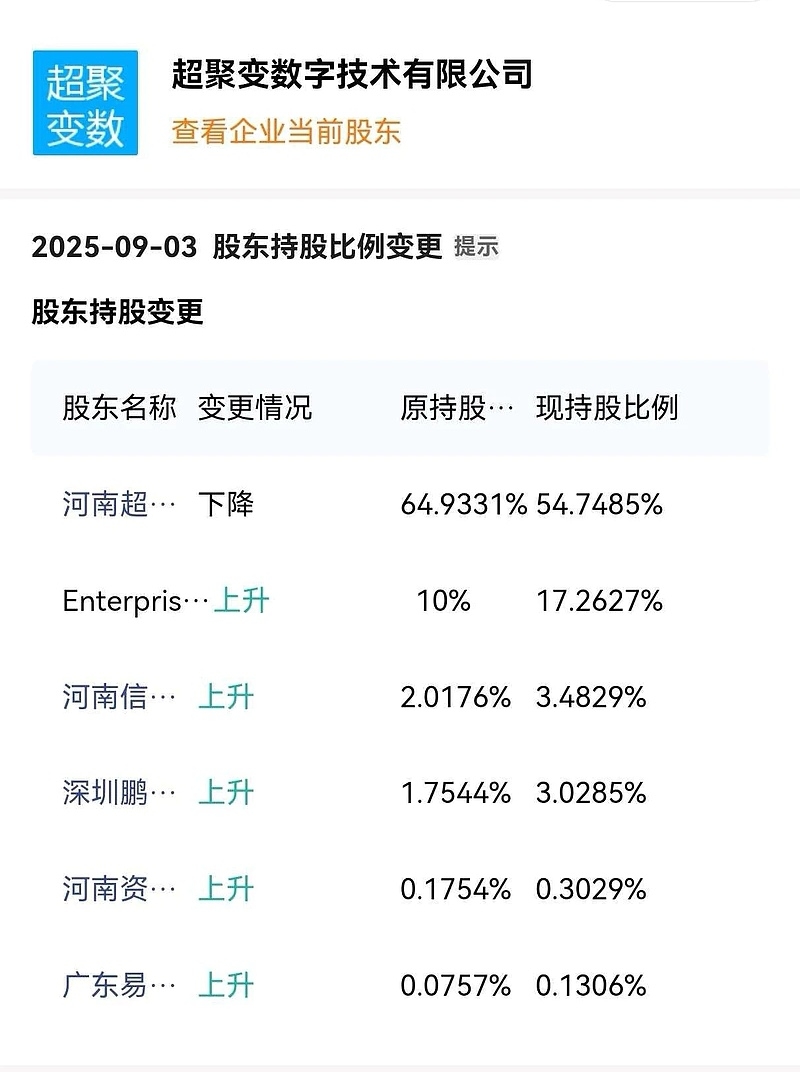800x1072 pixels.
Task: Open shareholder 深圳鹏… entry
Action: coord(119,793)
